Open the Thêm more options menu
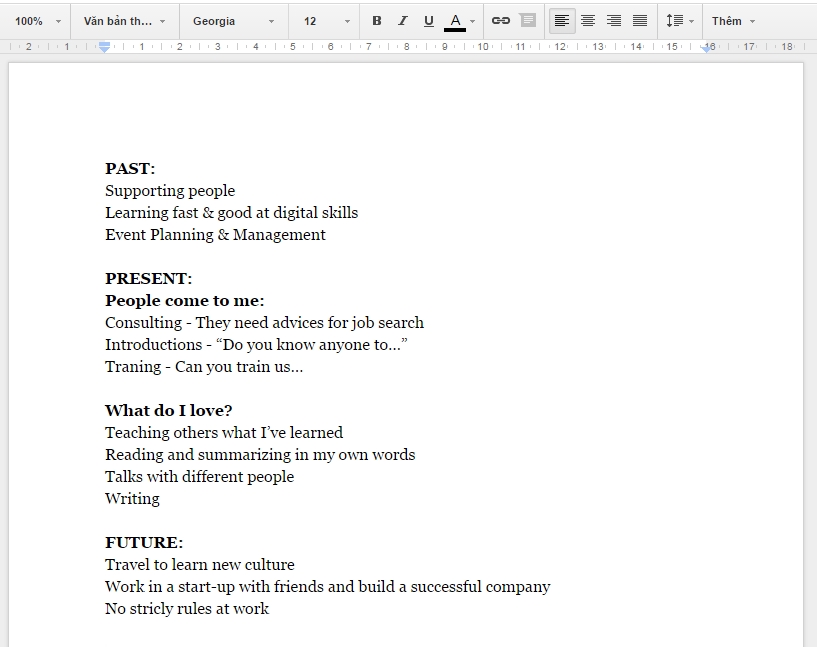This screenshot has height=647, width=817. (x=733, y=21)
